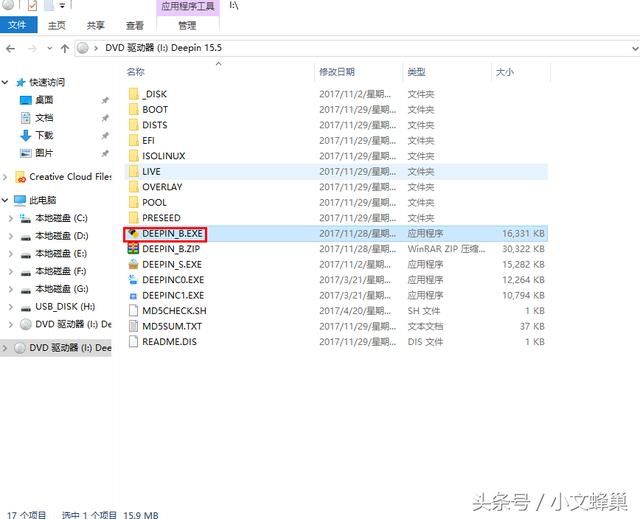
Task: Open 桌面 in quick access
Action: (44, 100)
